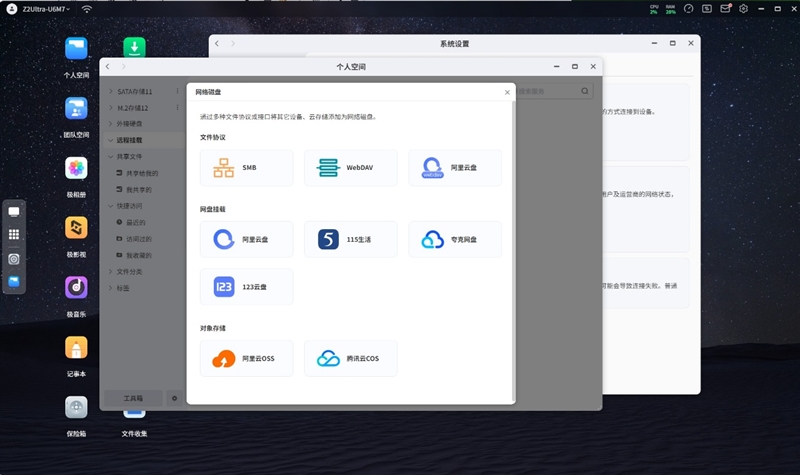Click the search magnifier icon

coord(585,91)
